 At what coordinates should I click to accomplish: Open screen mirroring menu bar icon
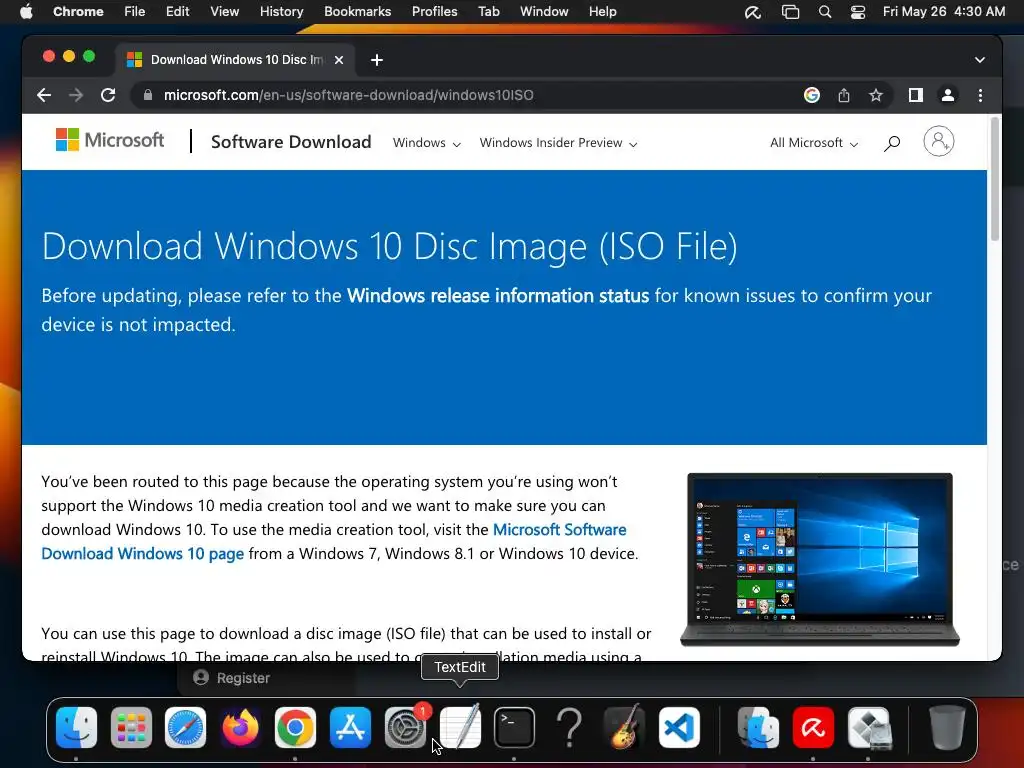click(x=790, y=12)
